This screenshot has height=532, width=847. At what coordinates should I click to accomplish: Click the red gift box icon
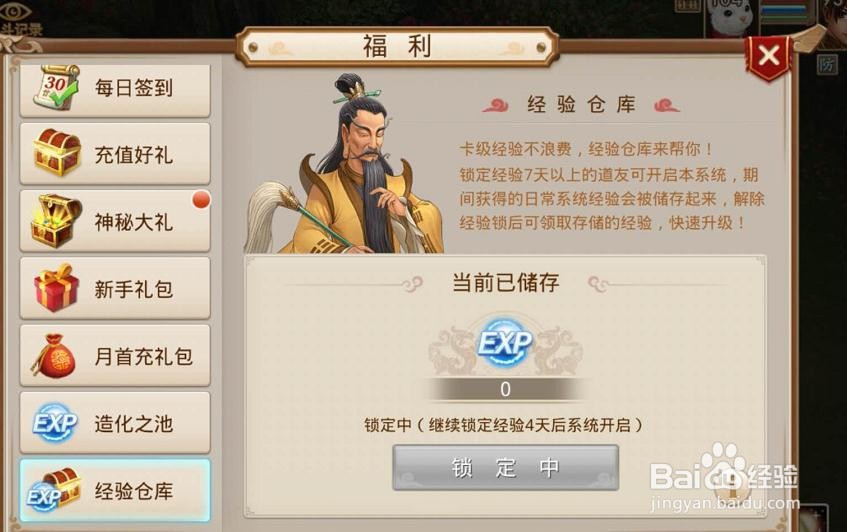pyautogui.click(x=56, y=288)
